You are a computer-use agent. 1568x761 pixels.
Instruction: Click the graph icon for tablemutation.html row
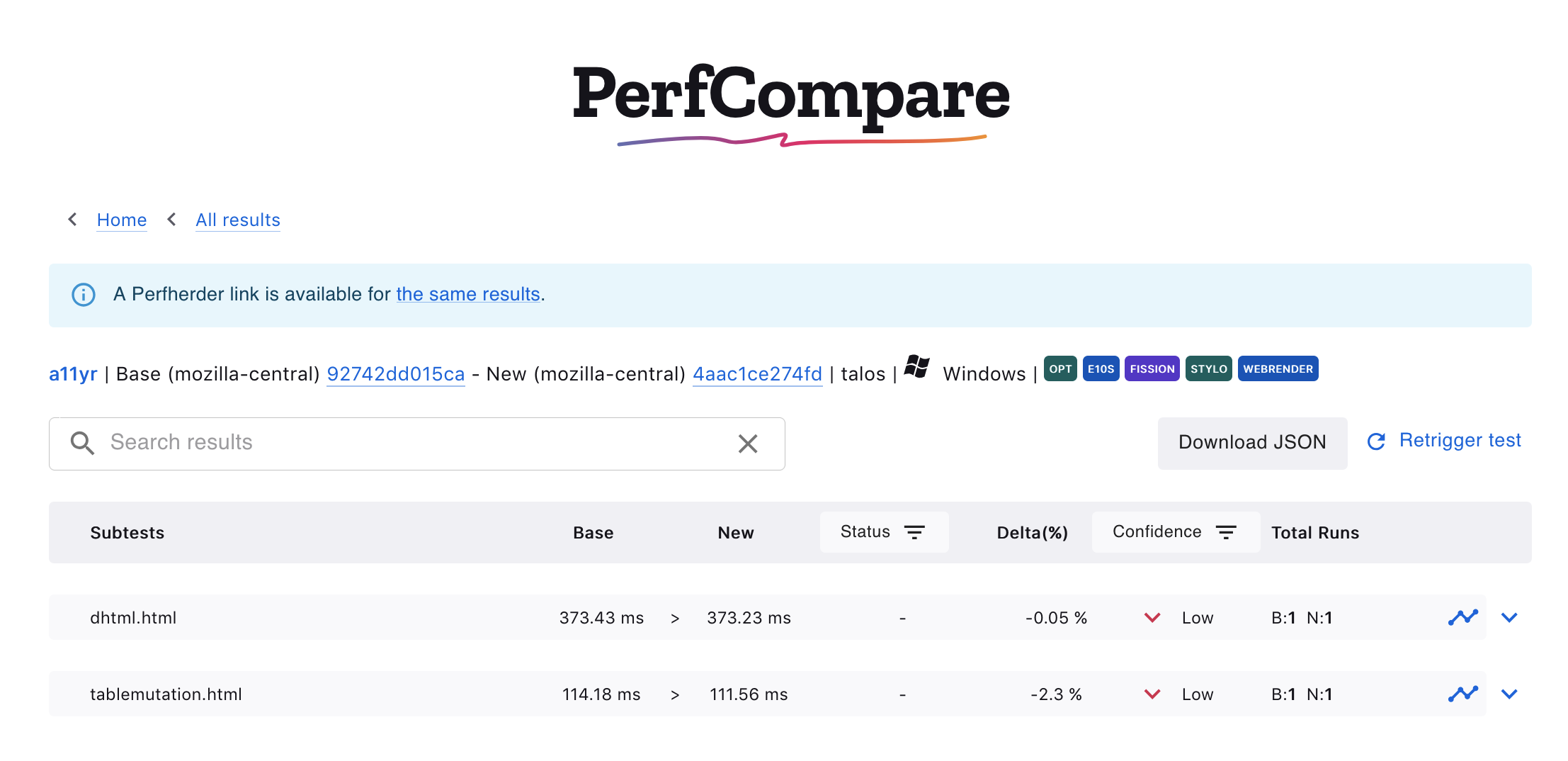[x=1462, y=694]
